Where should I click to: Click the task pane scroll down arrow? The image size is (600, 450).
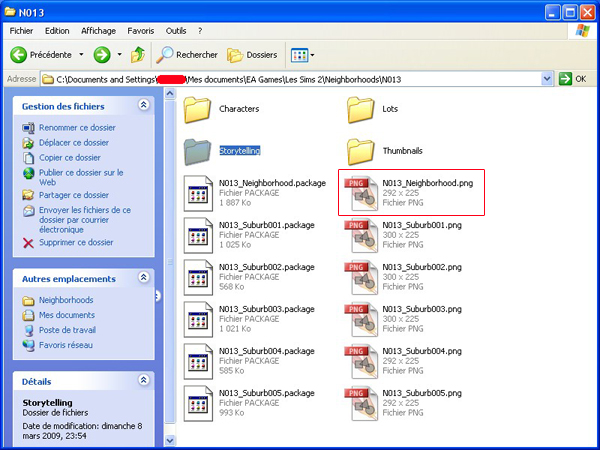coord(170,440)
